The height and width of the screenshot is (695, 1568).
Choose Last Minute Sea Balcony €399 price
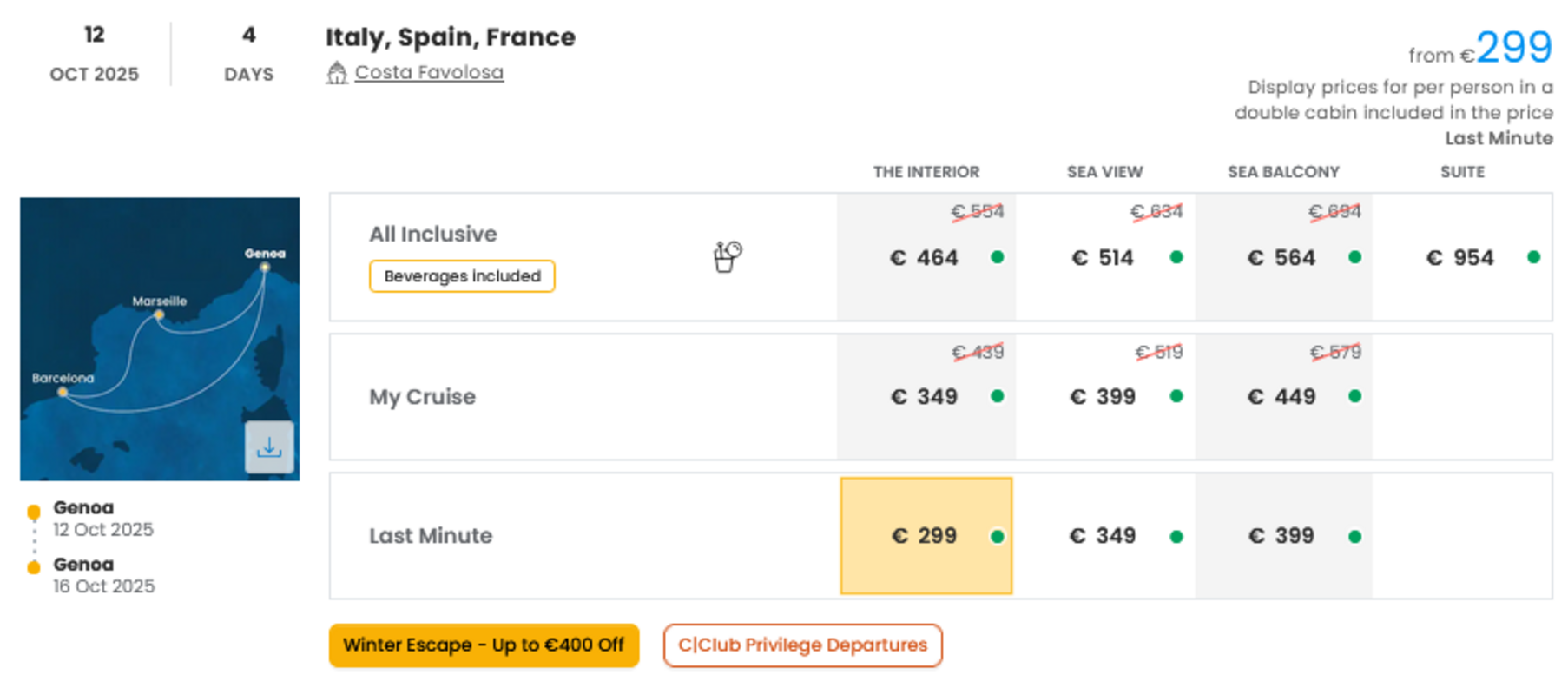[x=1284, y=536]
